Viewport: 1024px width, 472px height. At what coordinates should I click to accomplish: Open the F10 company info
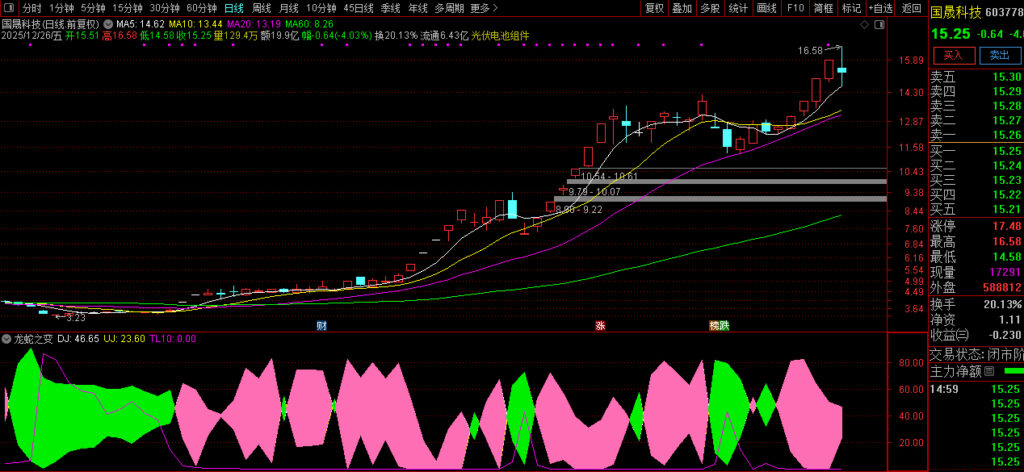click(795, 8)
